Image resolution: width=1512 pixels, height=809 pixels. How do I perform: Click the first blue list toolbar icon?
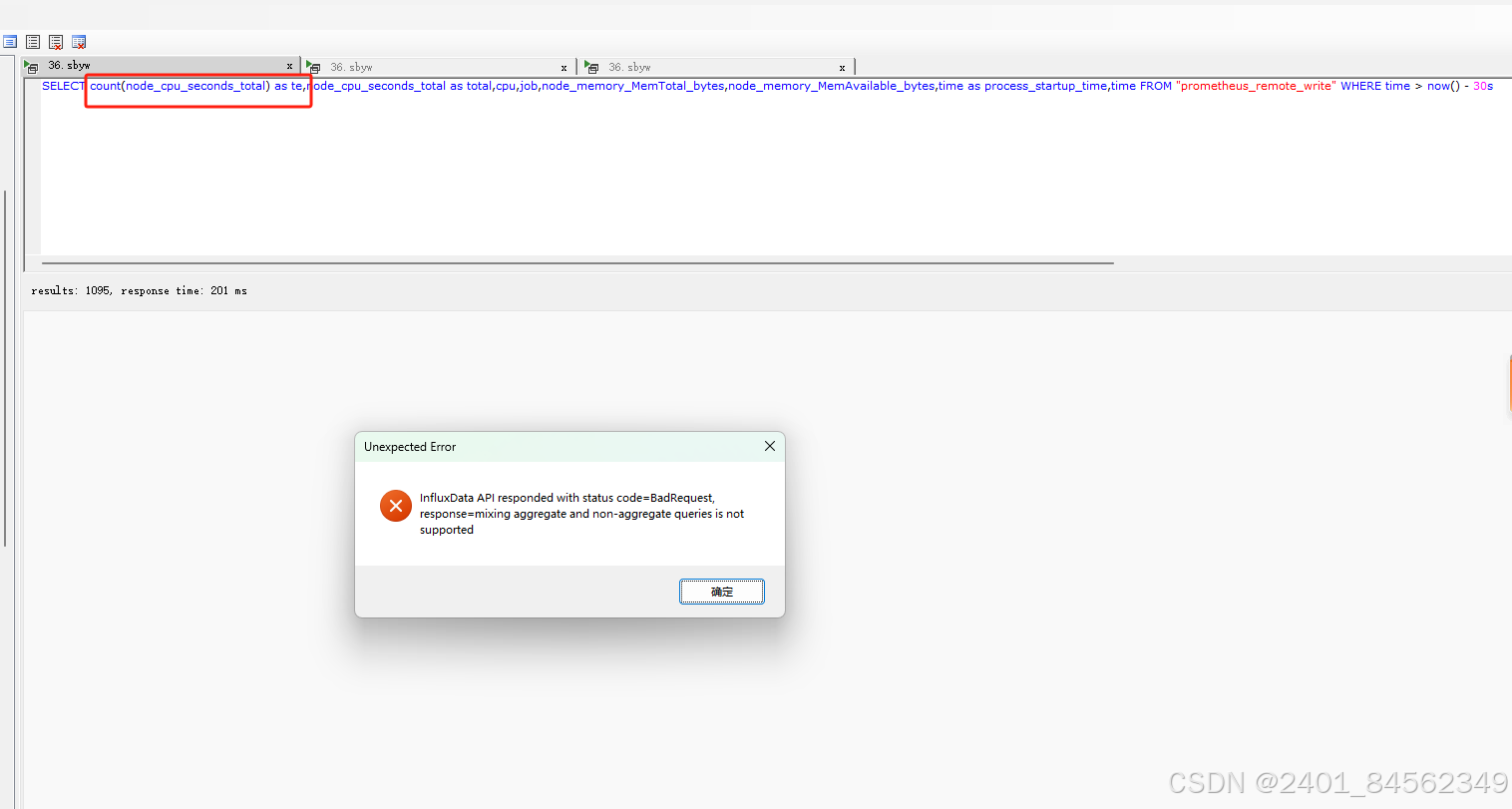point(10,42)
